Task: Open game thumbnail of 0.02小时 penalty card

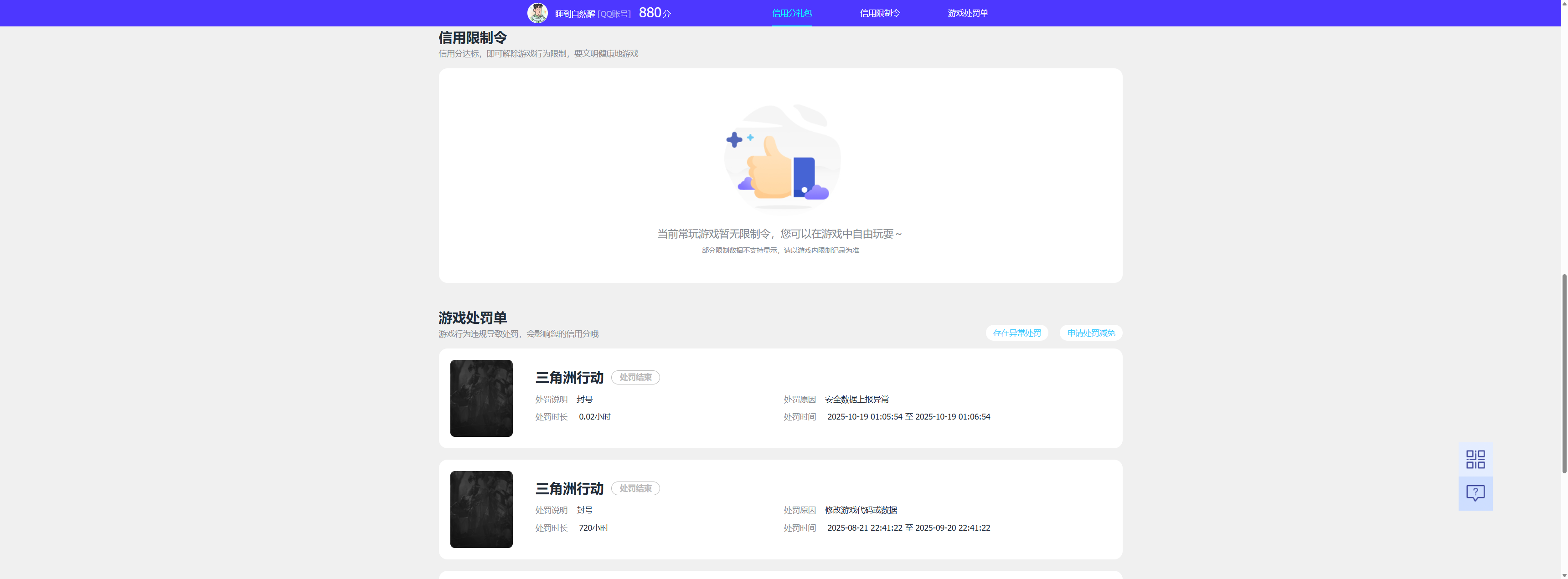Action: click(481, 398)
